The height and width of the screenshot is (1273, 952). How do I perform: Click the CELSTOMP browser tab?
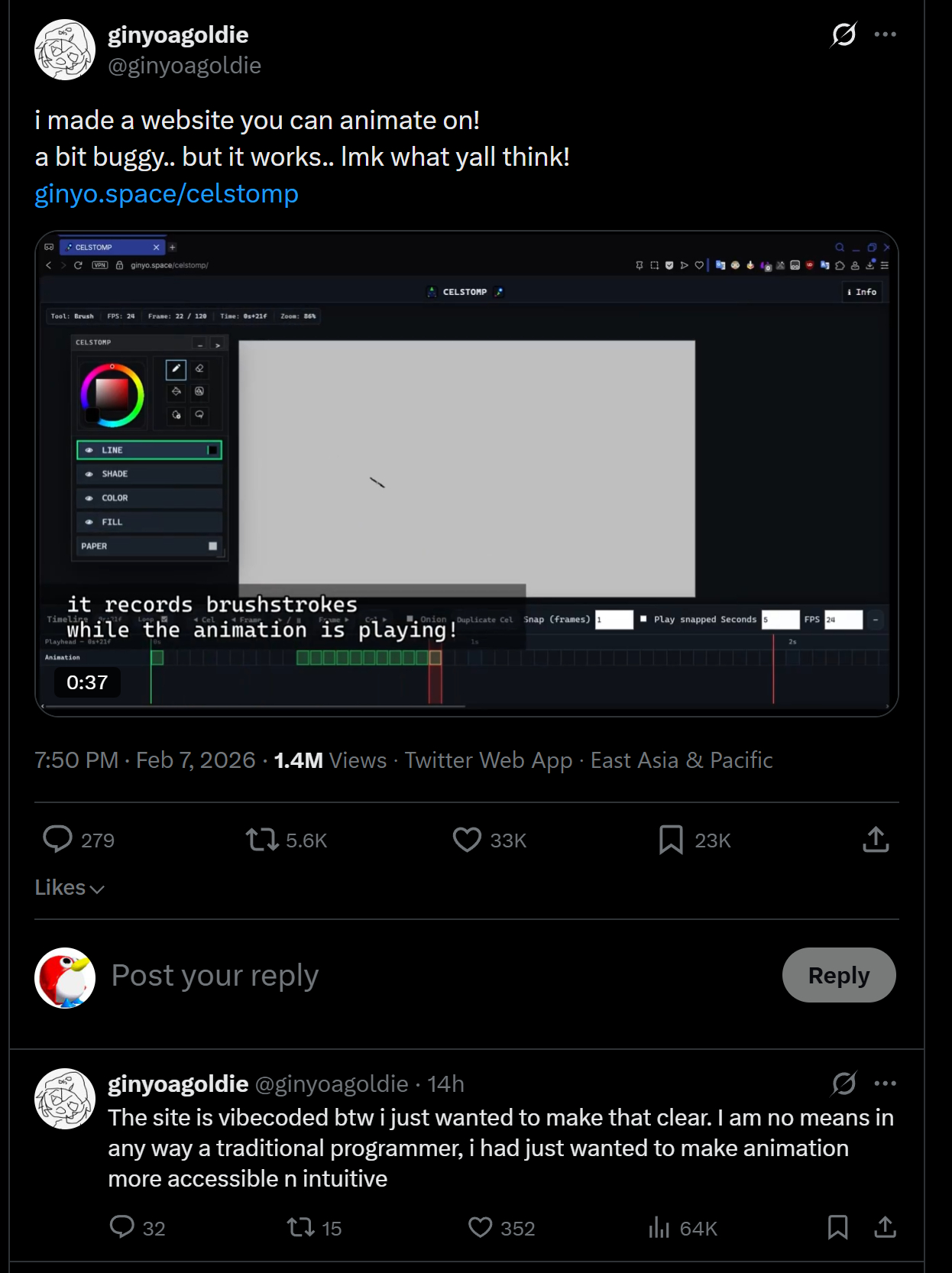107,248
